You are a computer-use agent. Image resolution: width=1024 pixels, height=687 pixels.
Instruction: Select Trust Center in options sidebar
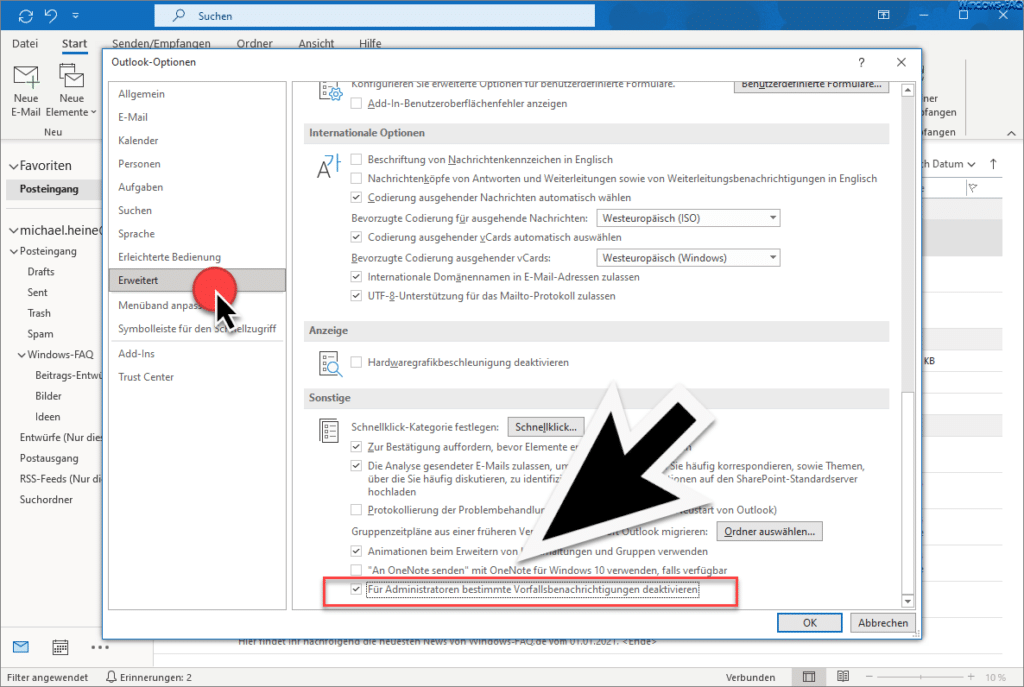146,377
